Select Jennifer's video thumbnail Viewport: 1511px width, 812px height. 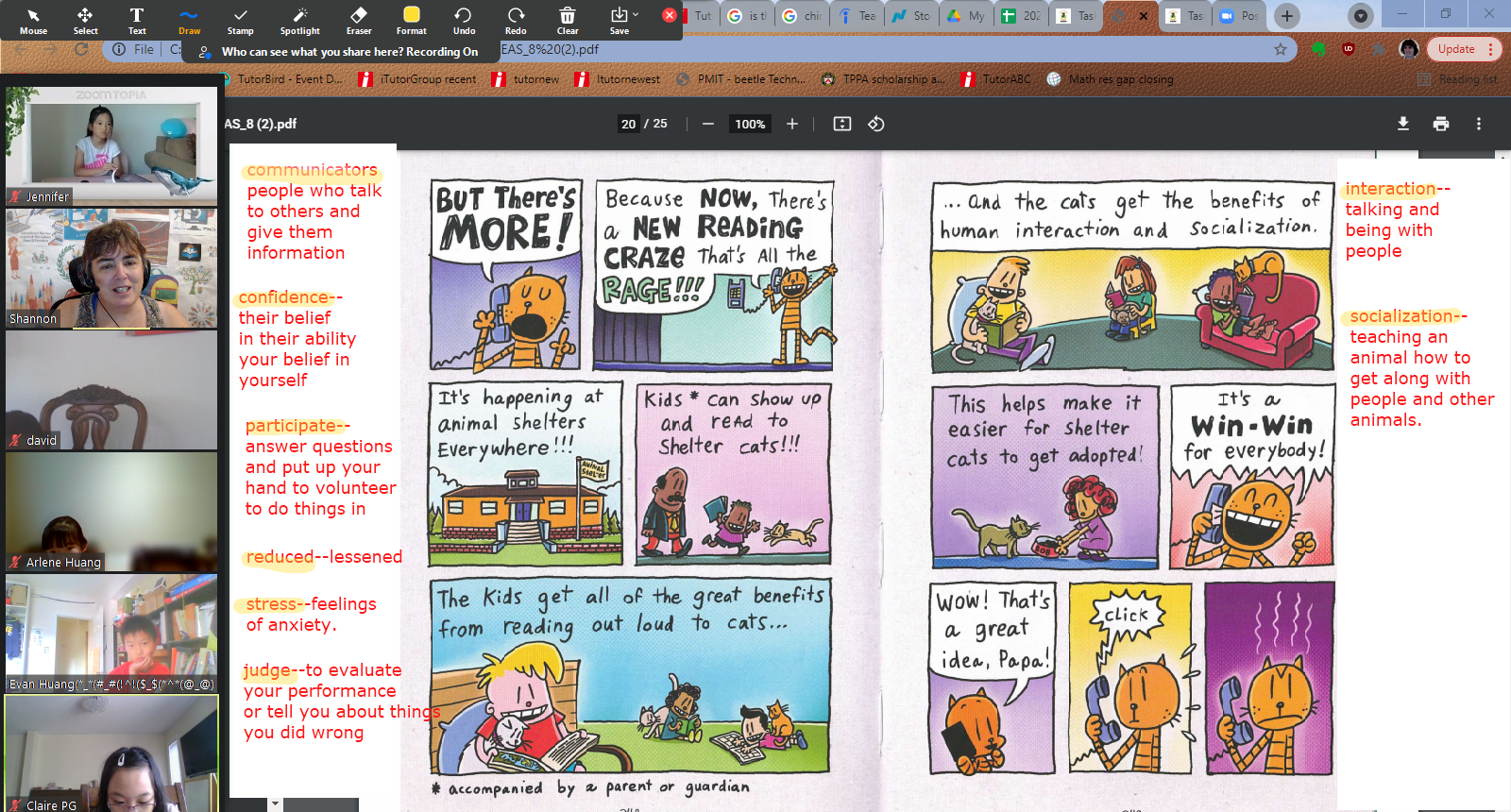111,145
